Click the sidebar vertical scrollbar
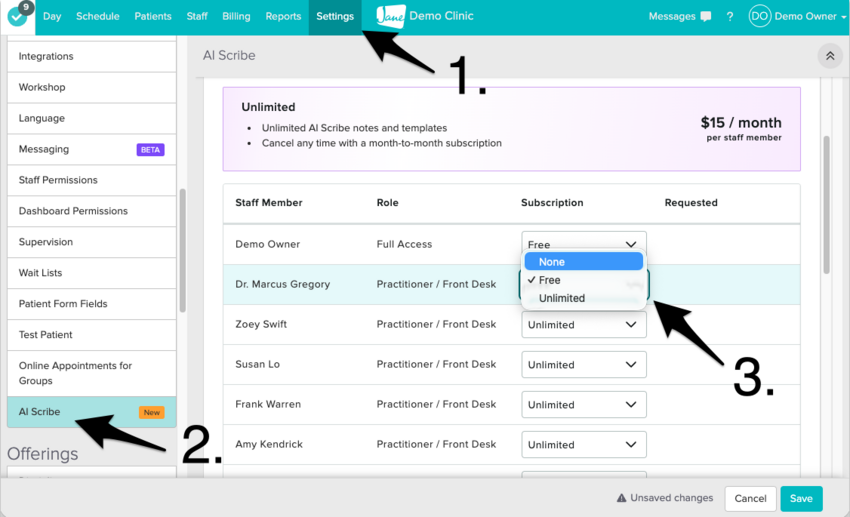Screen dimensions: 850x517 click(182, 250)
